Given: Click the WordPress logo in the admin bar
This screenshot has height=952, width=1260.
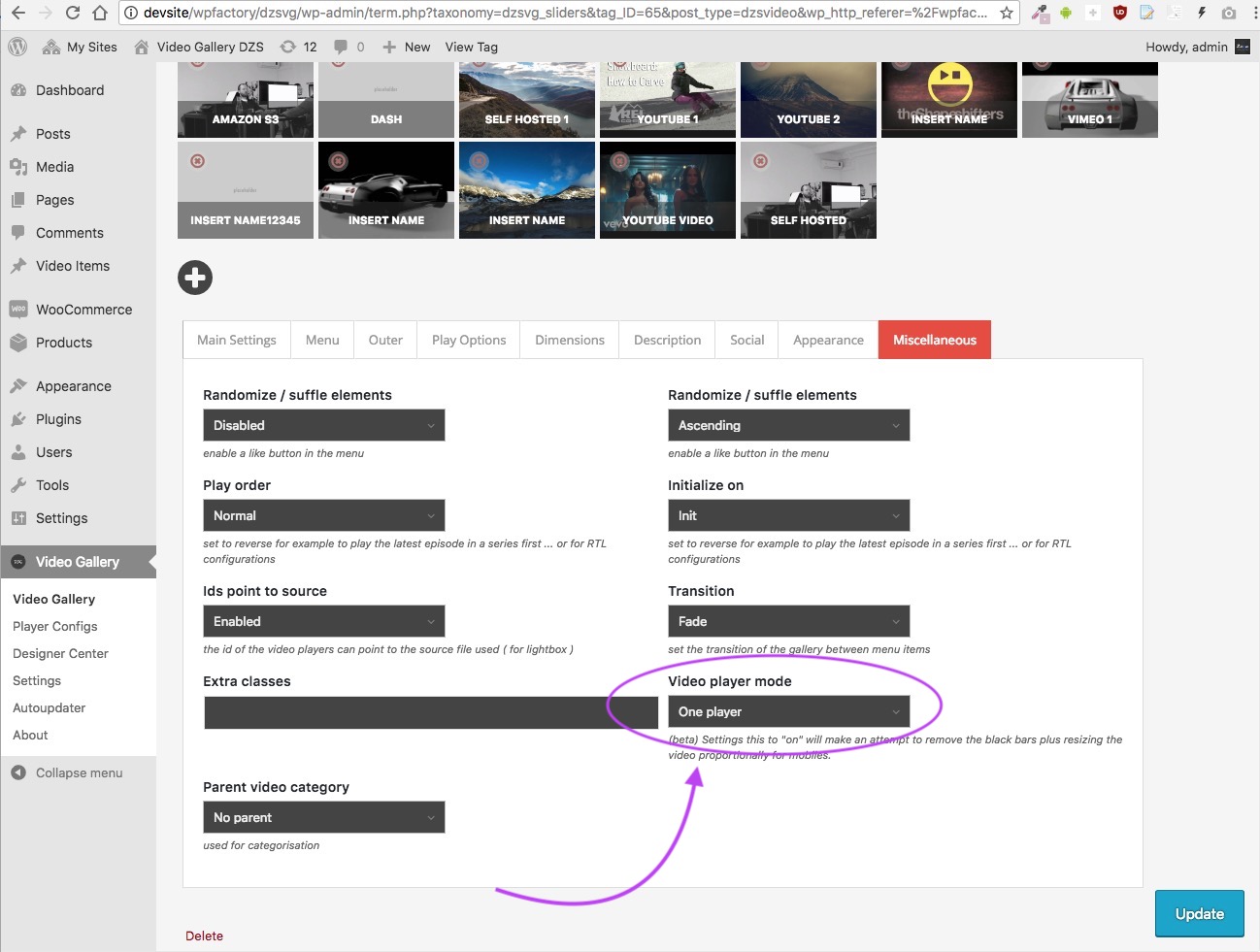Looking at the screenshot, I should click(x=17, y=47).
